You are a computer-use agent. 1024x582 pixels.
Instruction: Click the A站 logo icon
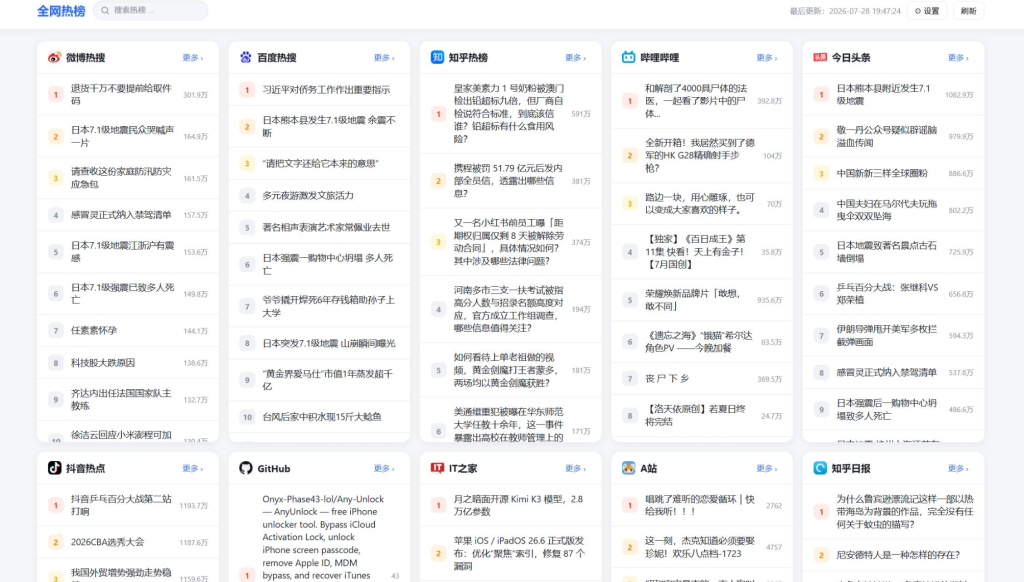628,468
